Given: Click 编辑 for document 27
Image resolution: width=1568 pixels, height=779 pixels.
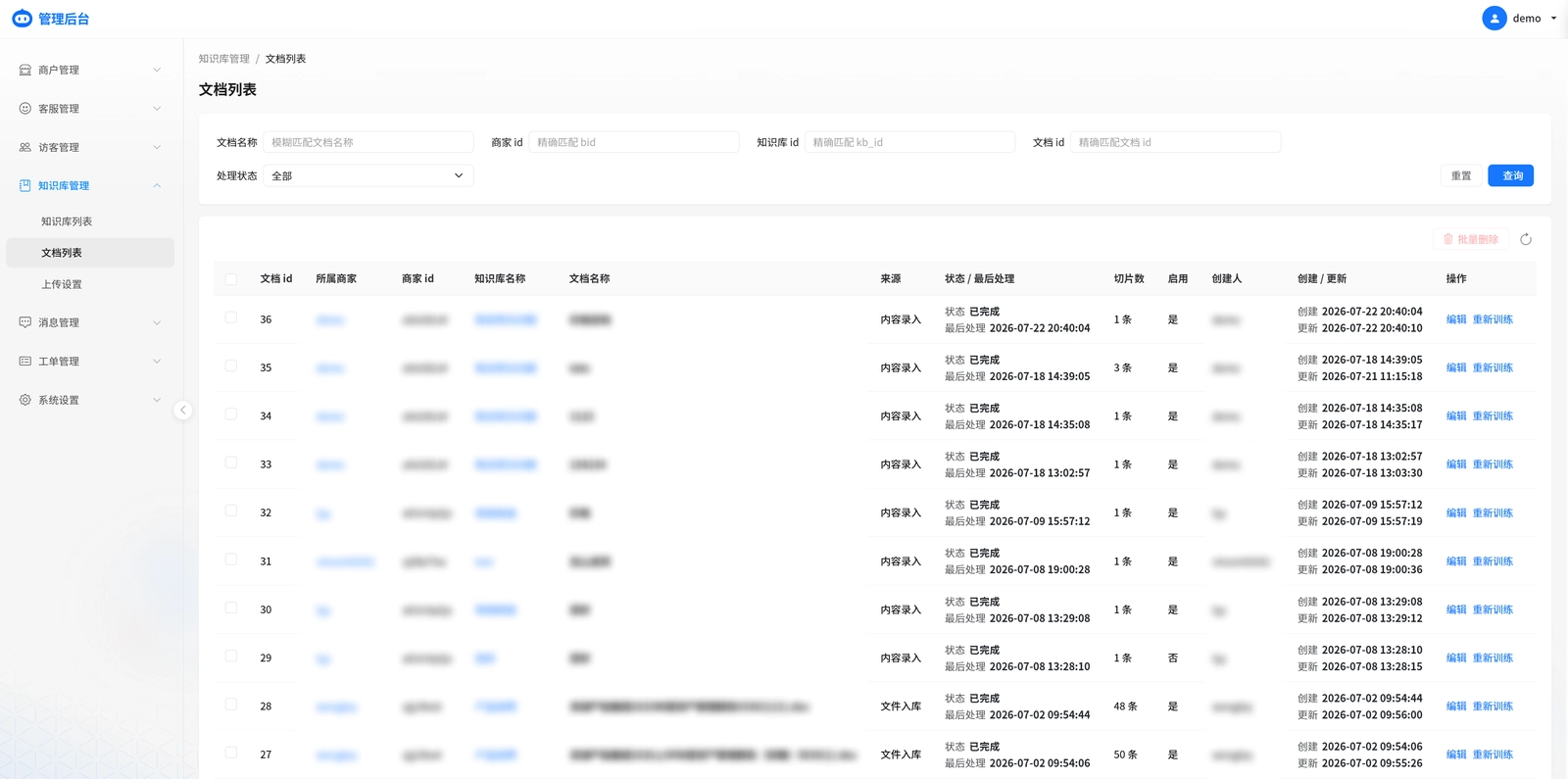Looking at the screenshot, I should click(1456, 755).
